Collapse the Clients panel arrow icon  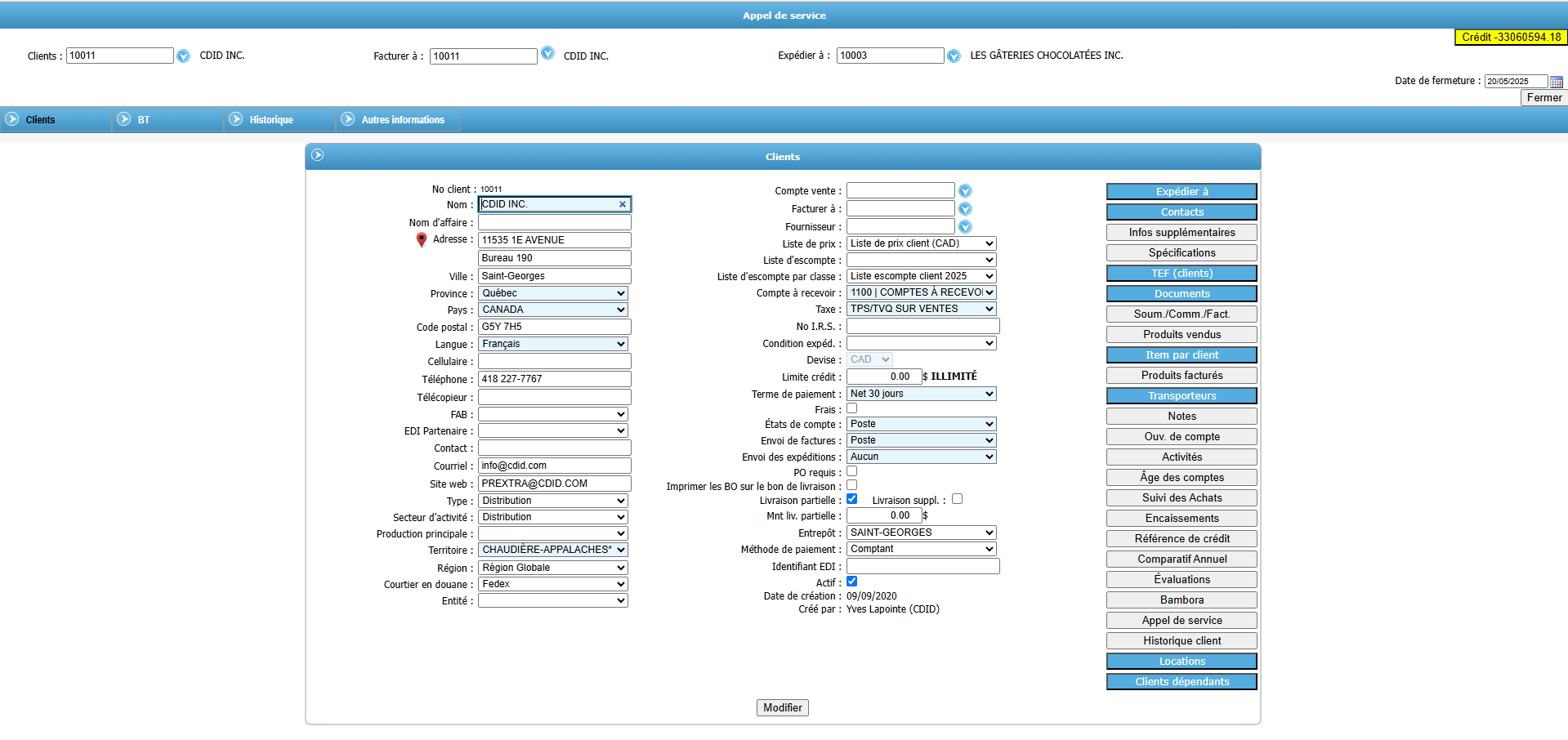pyautogui.click(x=318, y=155)
